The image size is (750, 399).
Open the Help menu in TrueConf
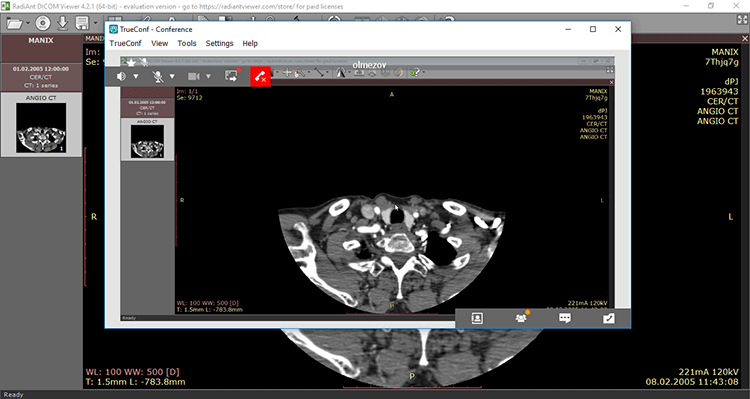click(x=250, y=43)
